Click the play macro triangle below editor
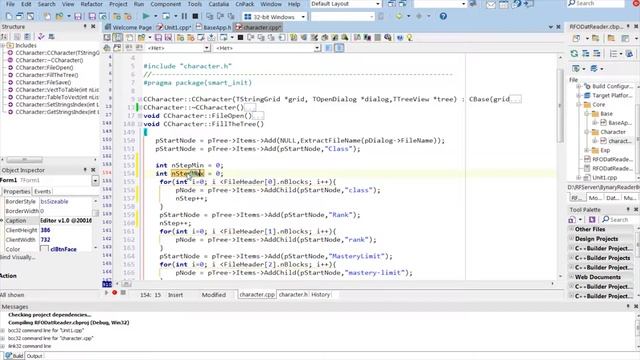The width and height of the screenshot is (640, 360). [x=107, y=293]
